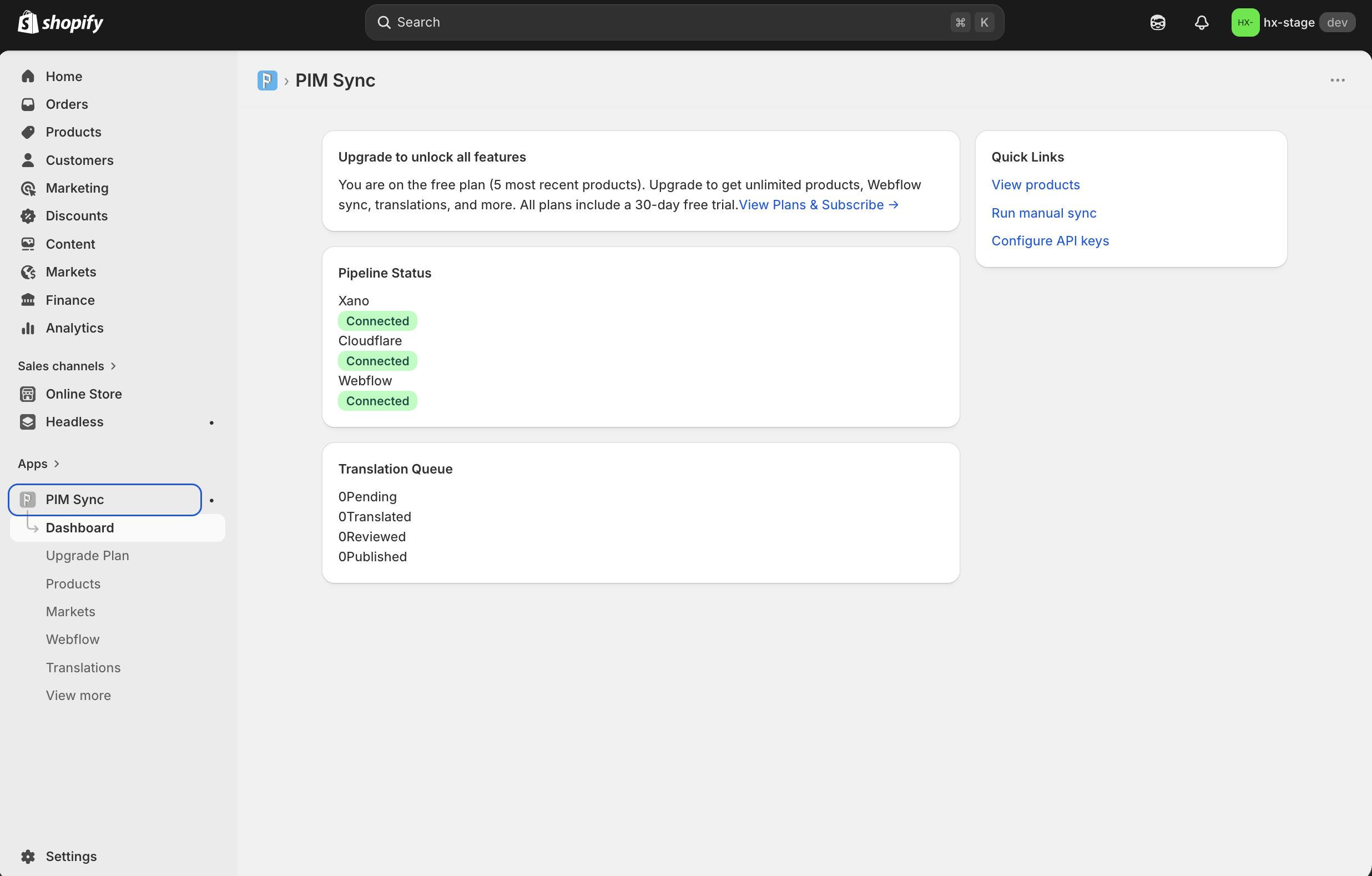
Task: Open the Settings page
Action: point(117,857)
